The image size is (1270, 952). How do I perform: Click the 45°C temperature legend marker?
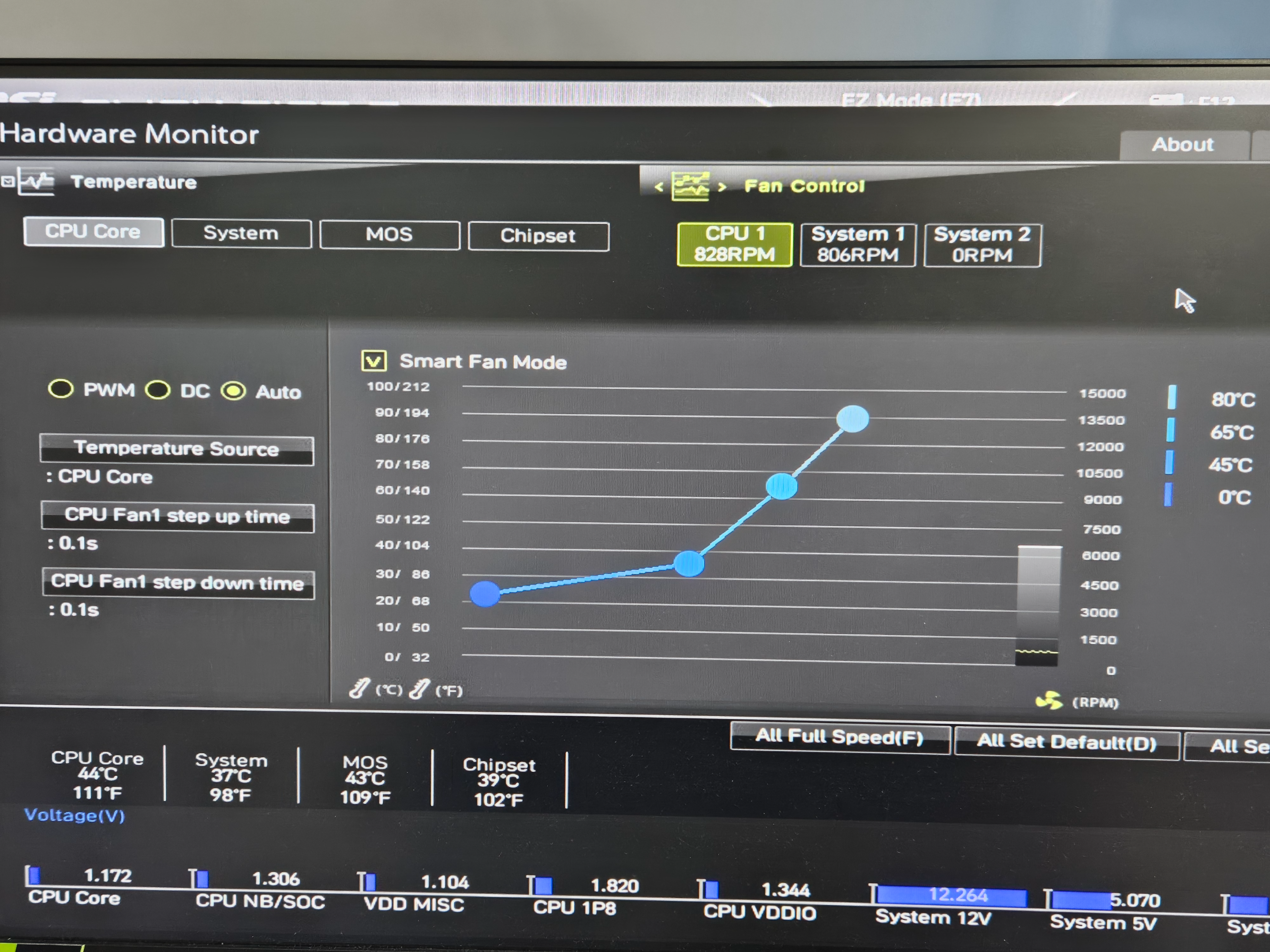(x=1169, y=462)
